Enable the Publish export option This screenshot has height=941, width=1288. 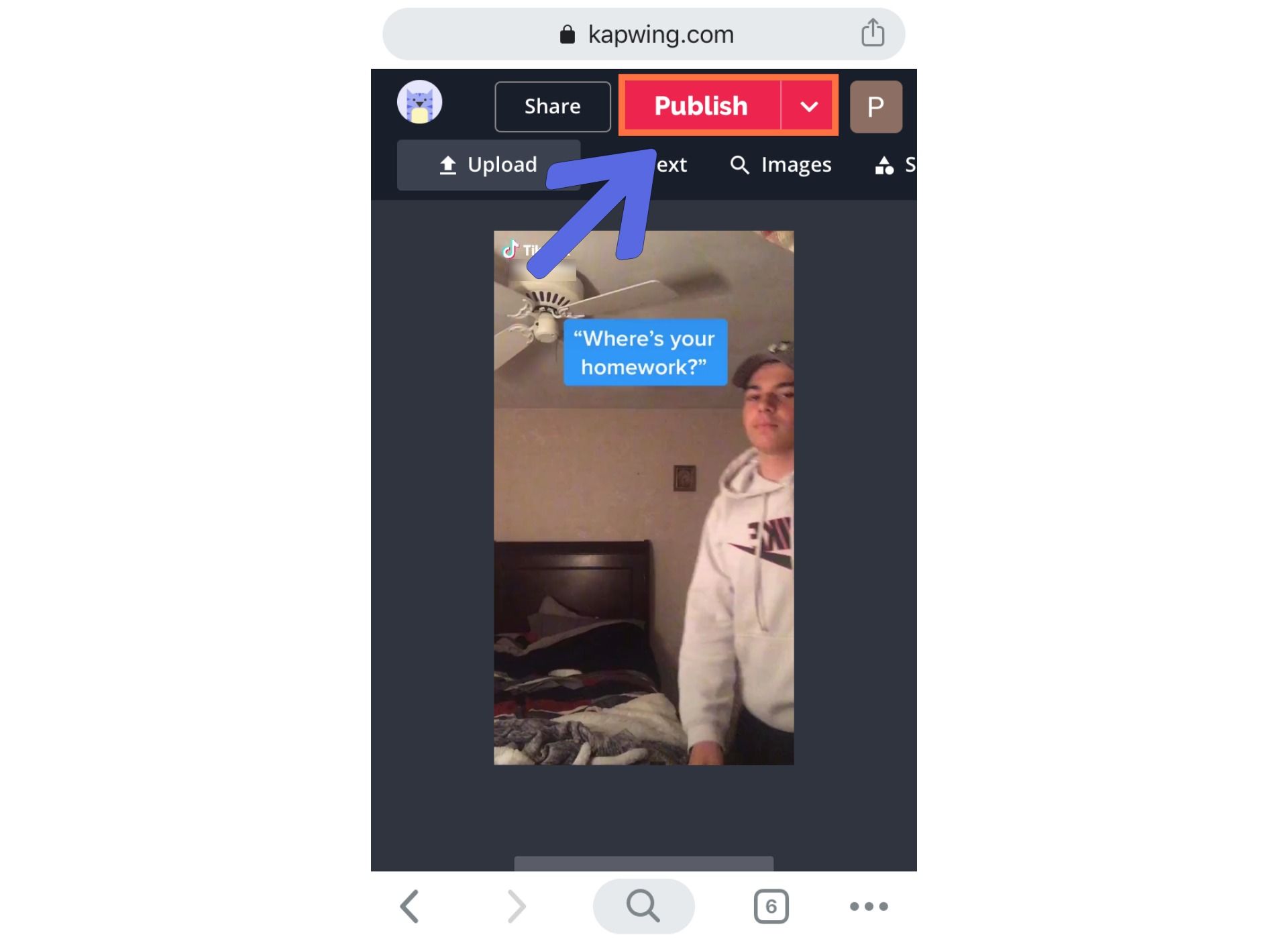coord(700,106)
